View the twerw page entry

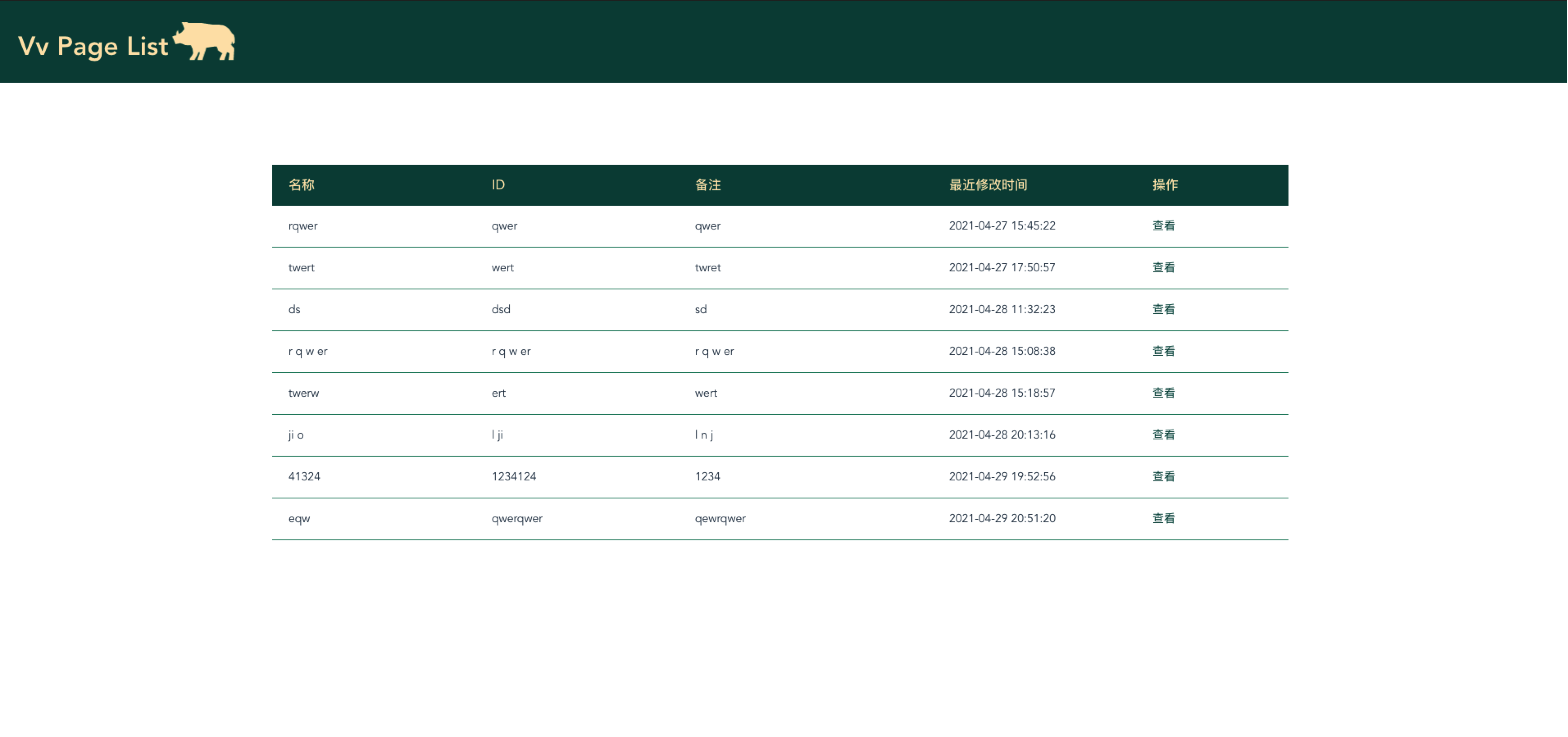[1163, 393]
